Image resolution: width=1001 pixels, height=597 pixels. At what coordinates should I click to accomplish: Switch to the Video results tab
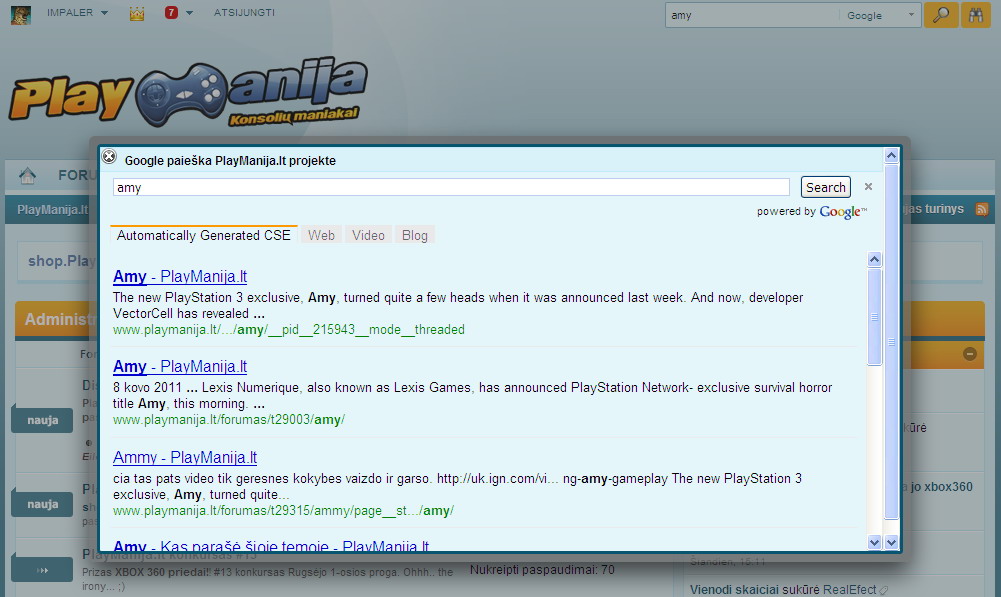pyautogui.click(x=368, y=235)
